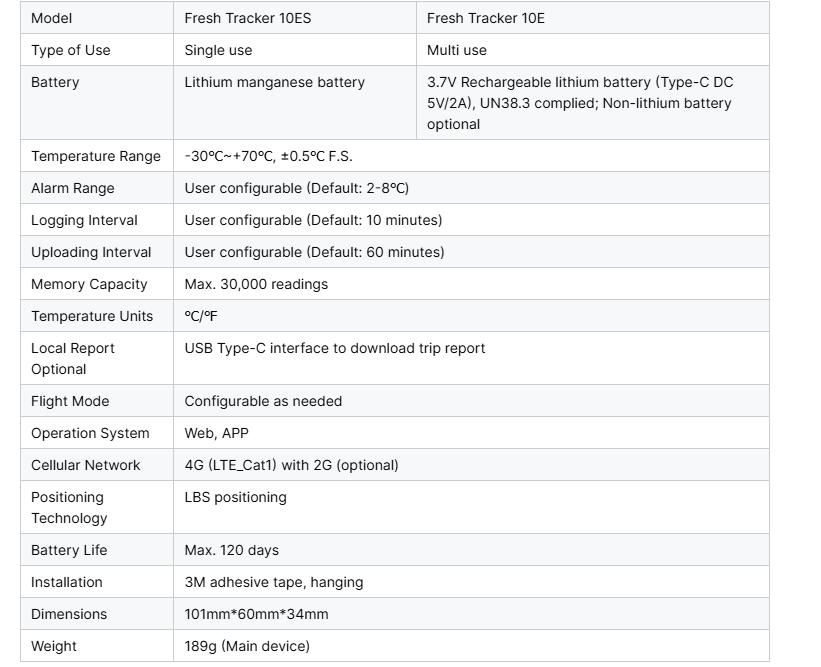Click the "101mm*60mm*34mm" dimensions value
Screen dimensions: 821x667
pyautogui.click(x=256, y=614)
